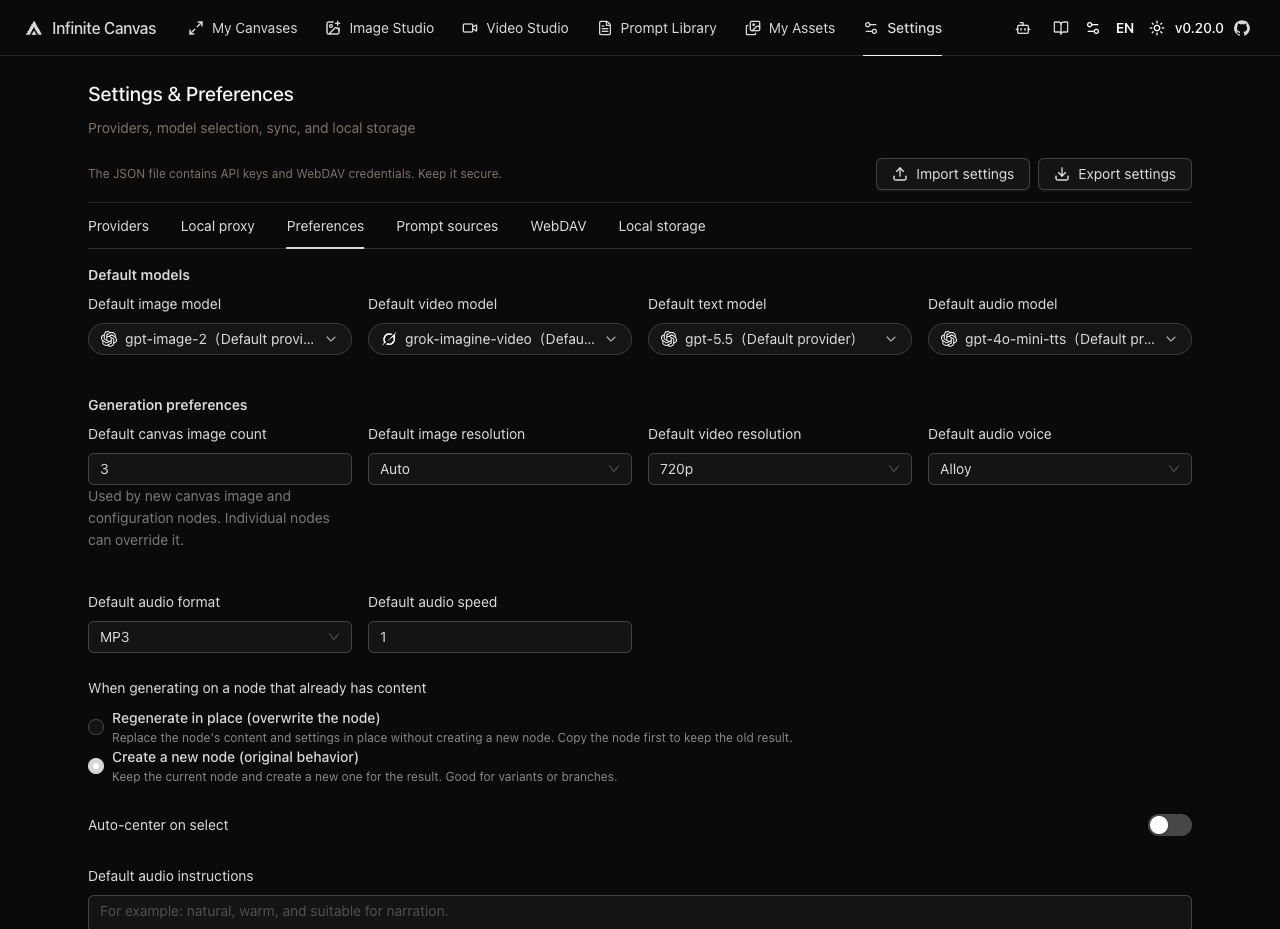Open the Default image model dropdown
This screenshot has width=1280, height=929.
220,339
